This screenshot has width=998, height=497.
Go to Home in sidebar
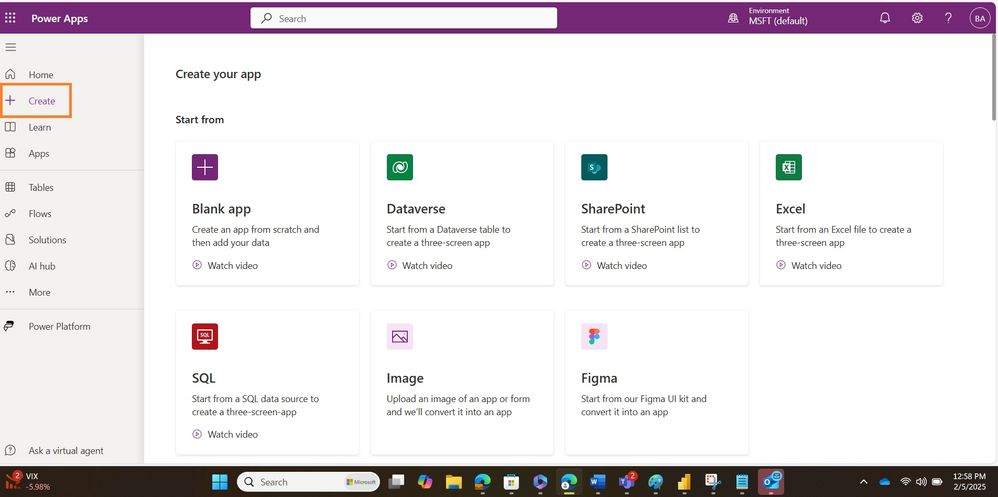click(40, 74)
